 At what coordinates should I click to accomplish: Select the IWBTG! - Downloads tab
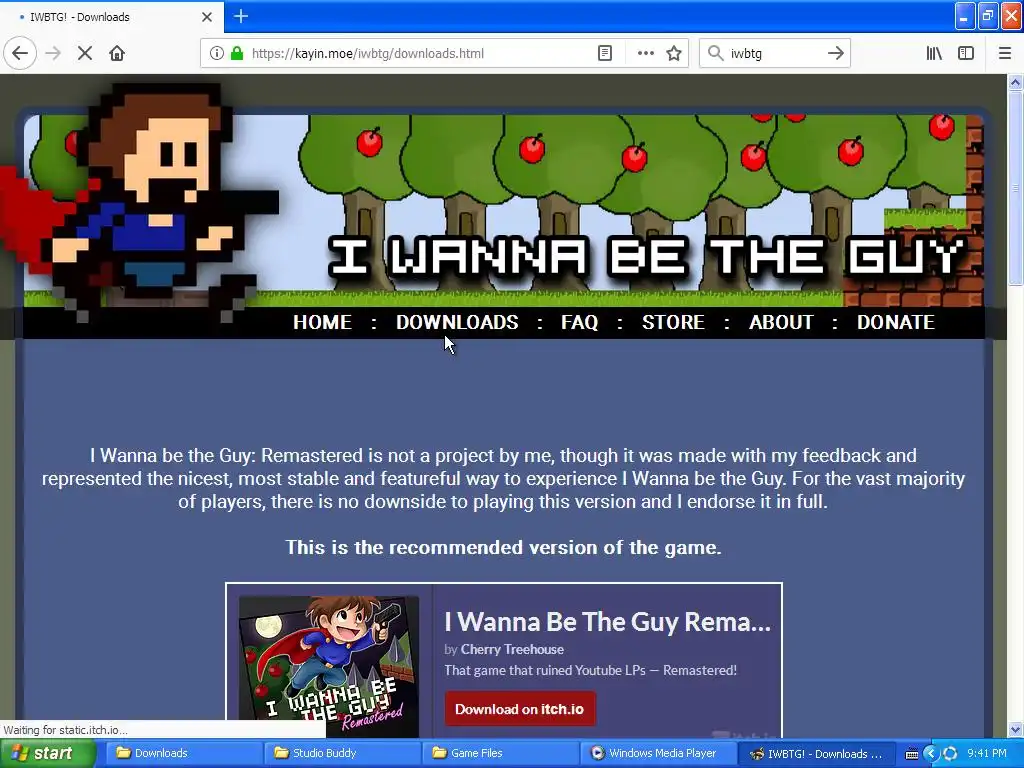point(112,17)
